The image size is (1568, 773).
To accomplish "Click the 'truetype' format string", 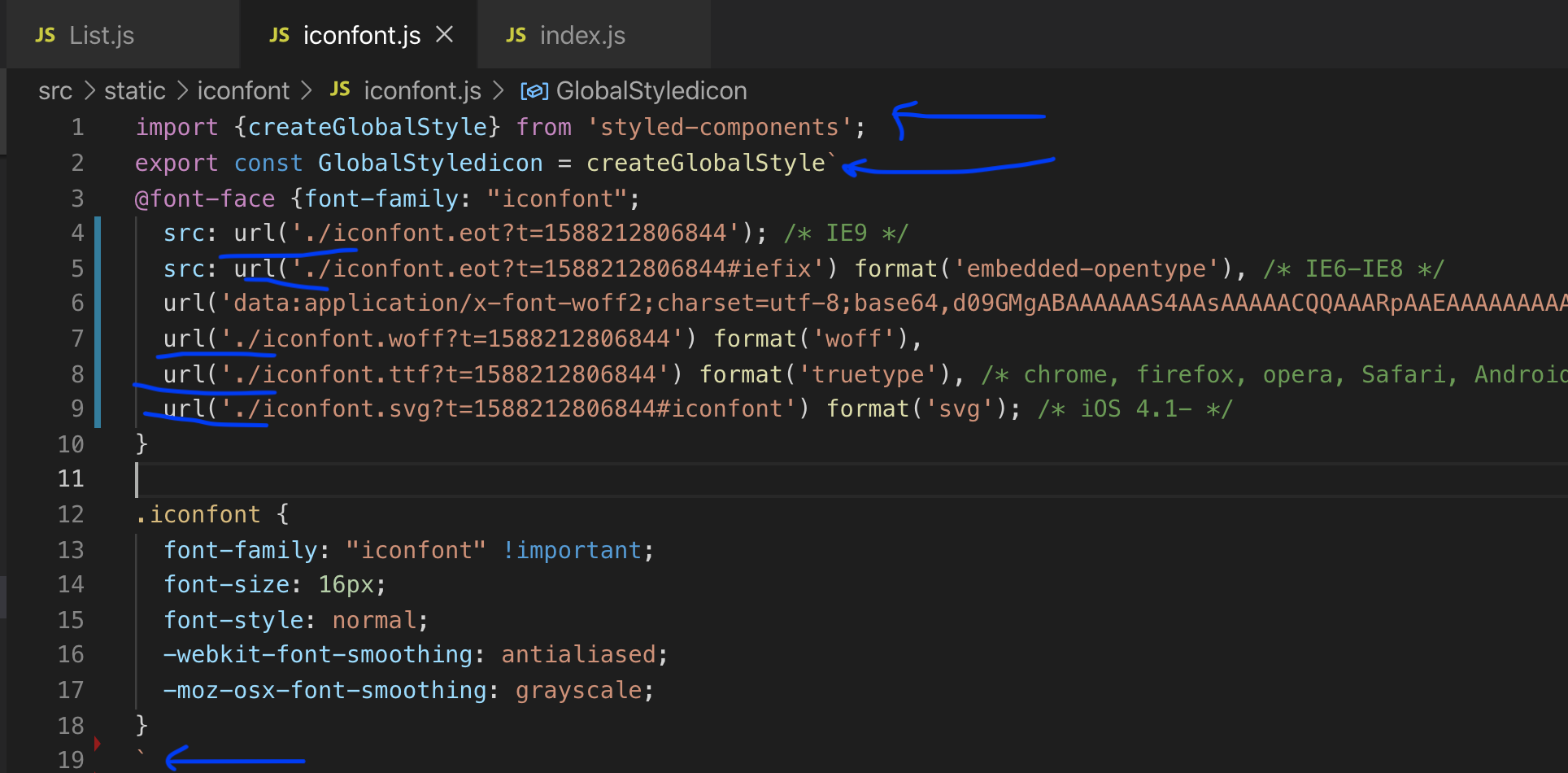I will pos(869,374).
